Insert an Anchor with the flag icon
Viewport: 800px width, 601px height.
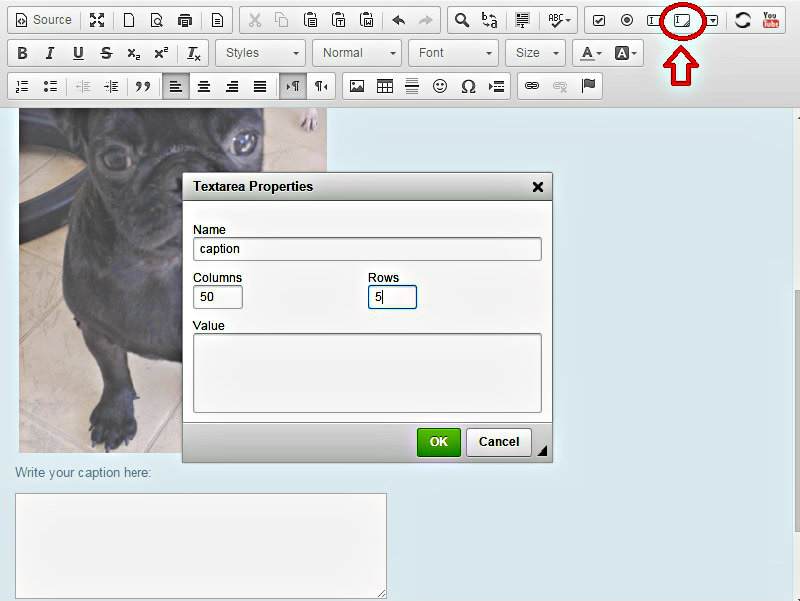588,86
